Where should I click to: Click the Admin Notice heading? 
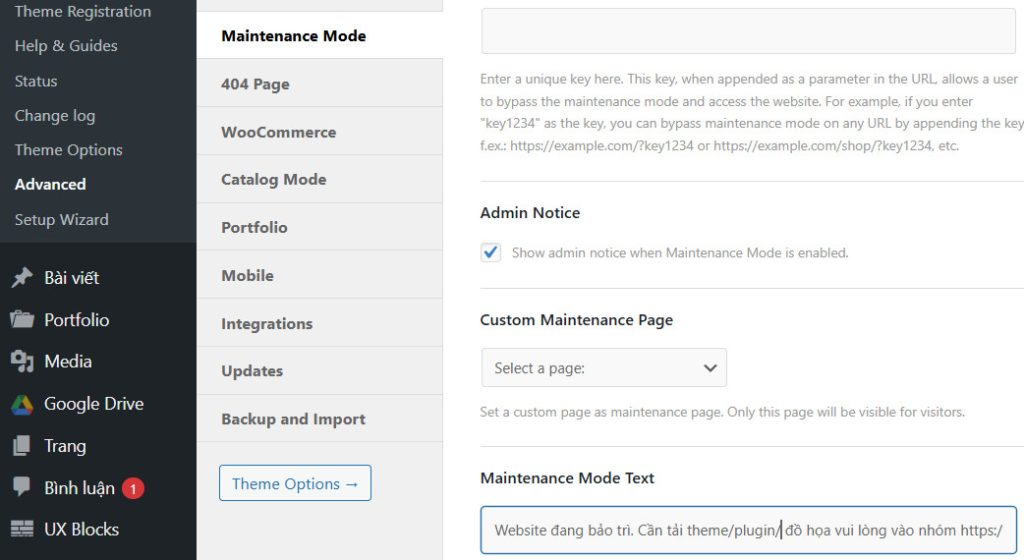point(530,213)
